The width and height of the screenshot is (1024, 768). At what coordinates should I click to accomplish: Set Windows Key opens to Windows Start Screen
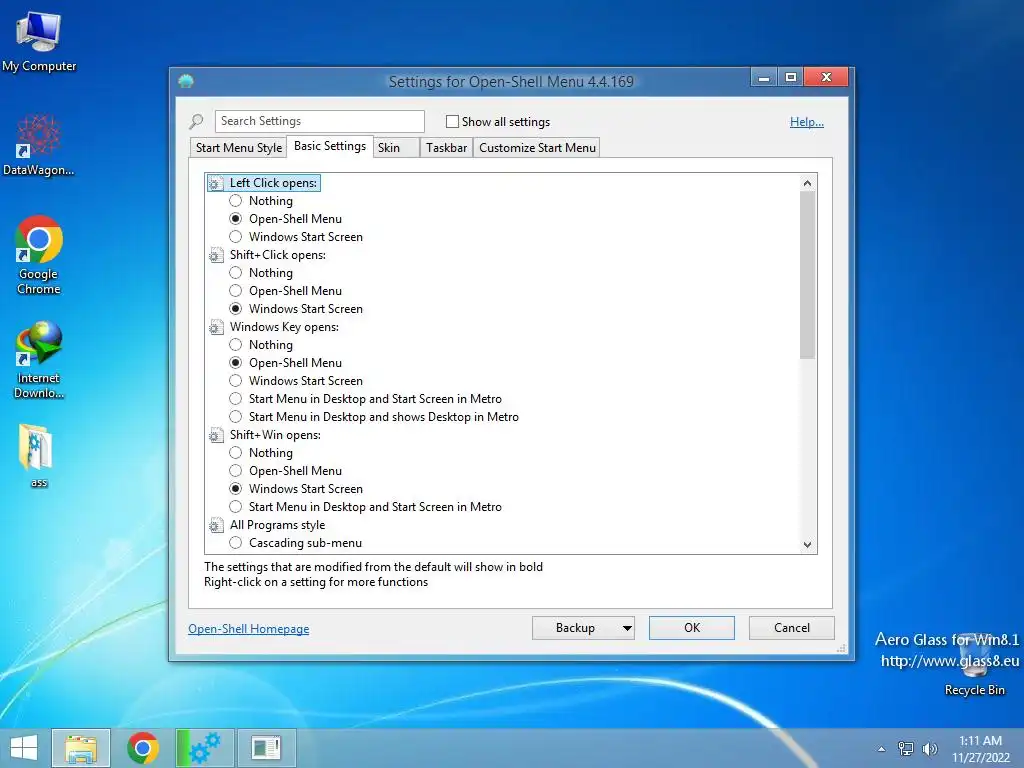236,380
